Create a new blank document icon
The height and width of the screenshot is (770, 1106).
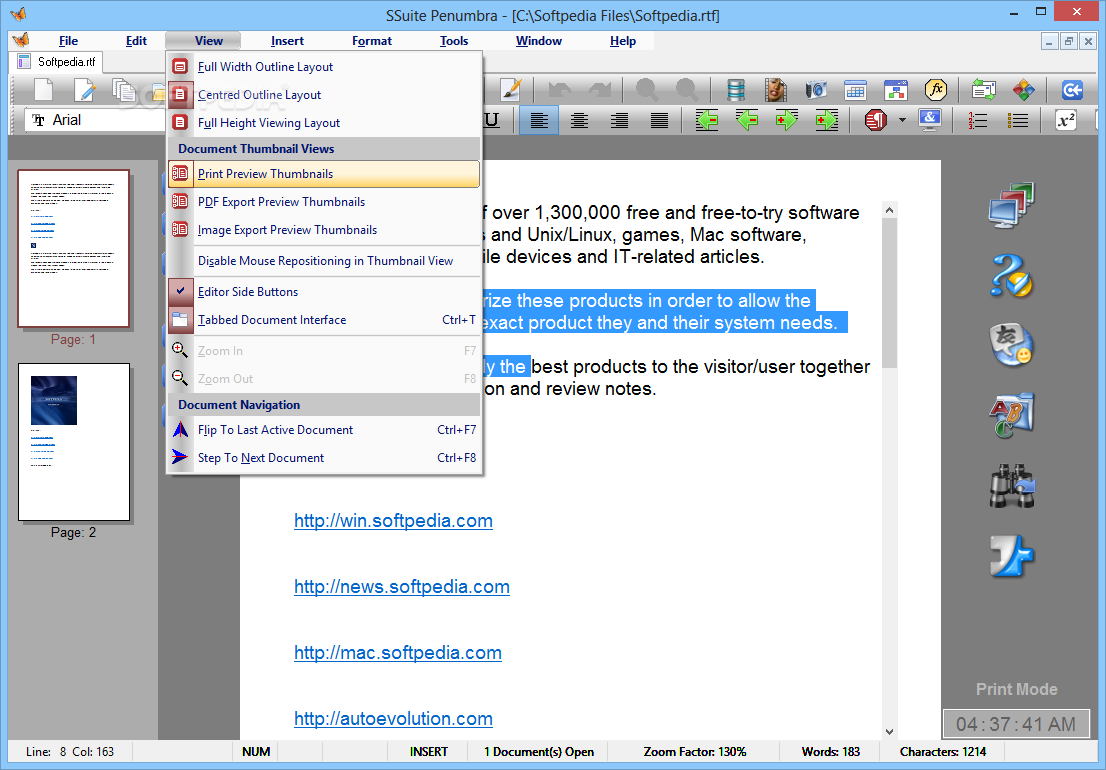[x=44, y=90]
